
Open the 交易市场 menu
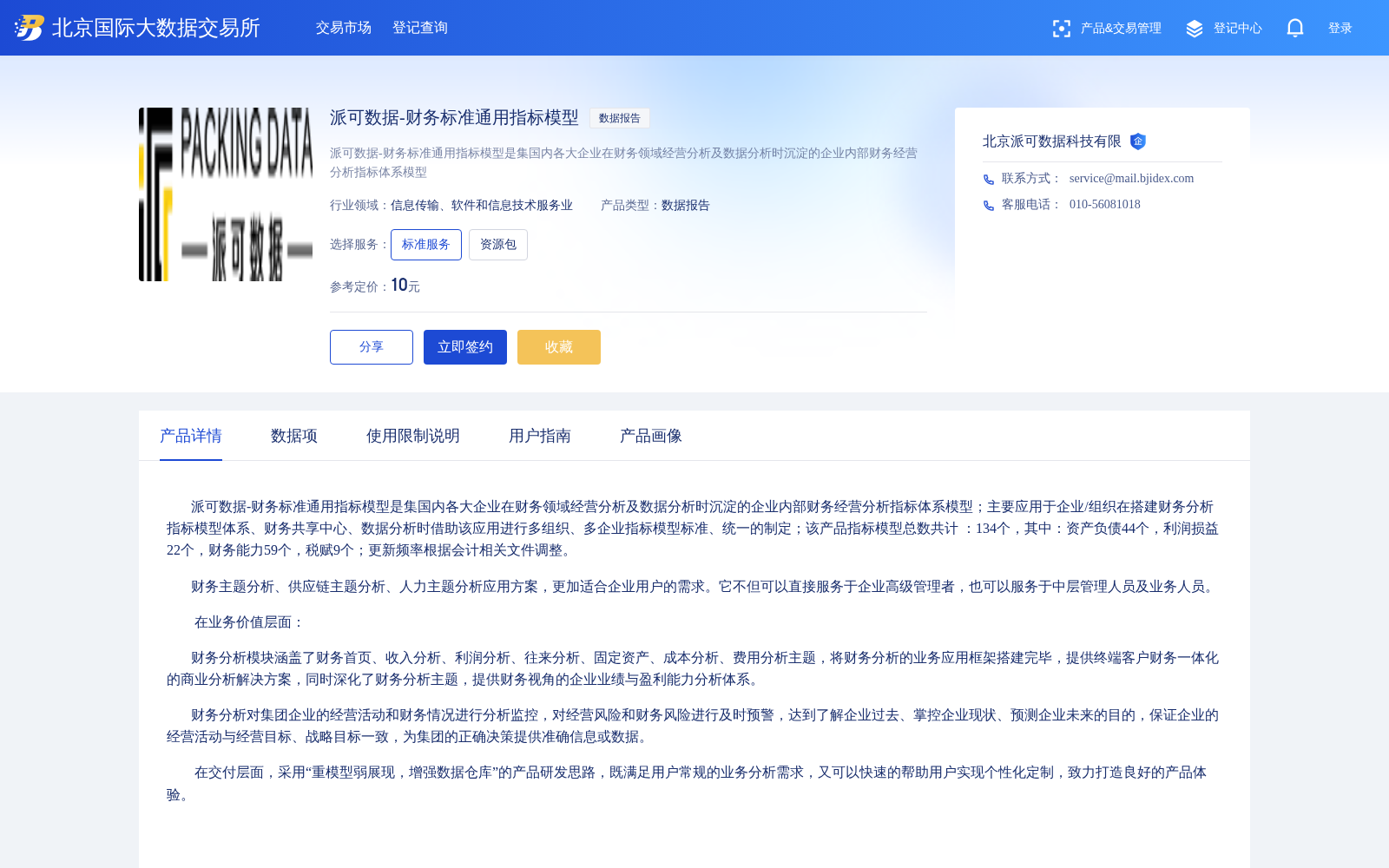click(344, 28)
